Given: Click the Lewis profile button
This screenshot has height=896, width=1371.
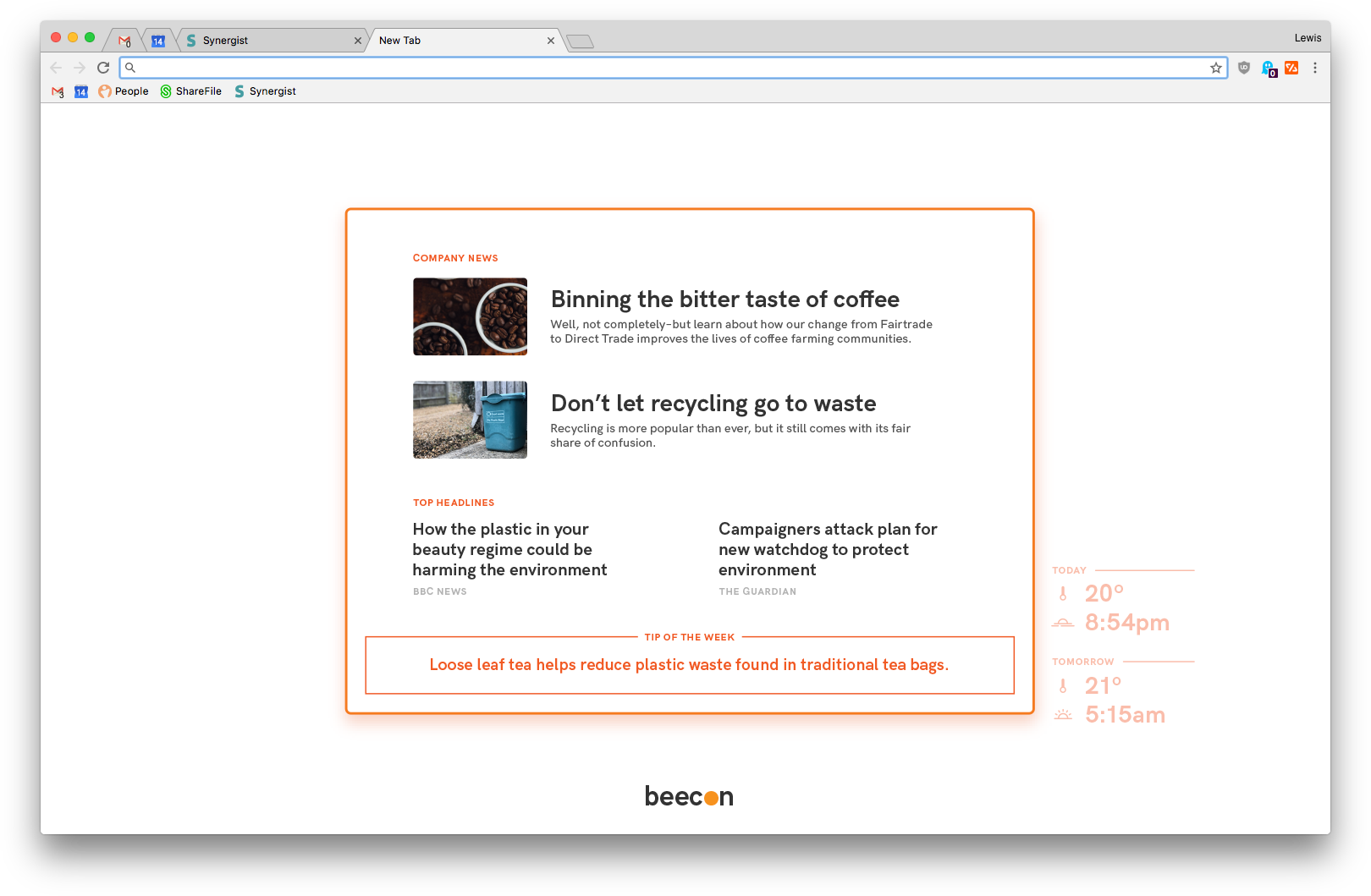Looking at the screenshot, I should click(x=1307, y=38).
